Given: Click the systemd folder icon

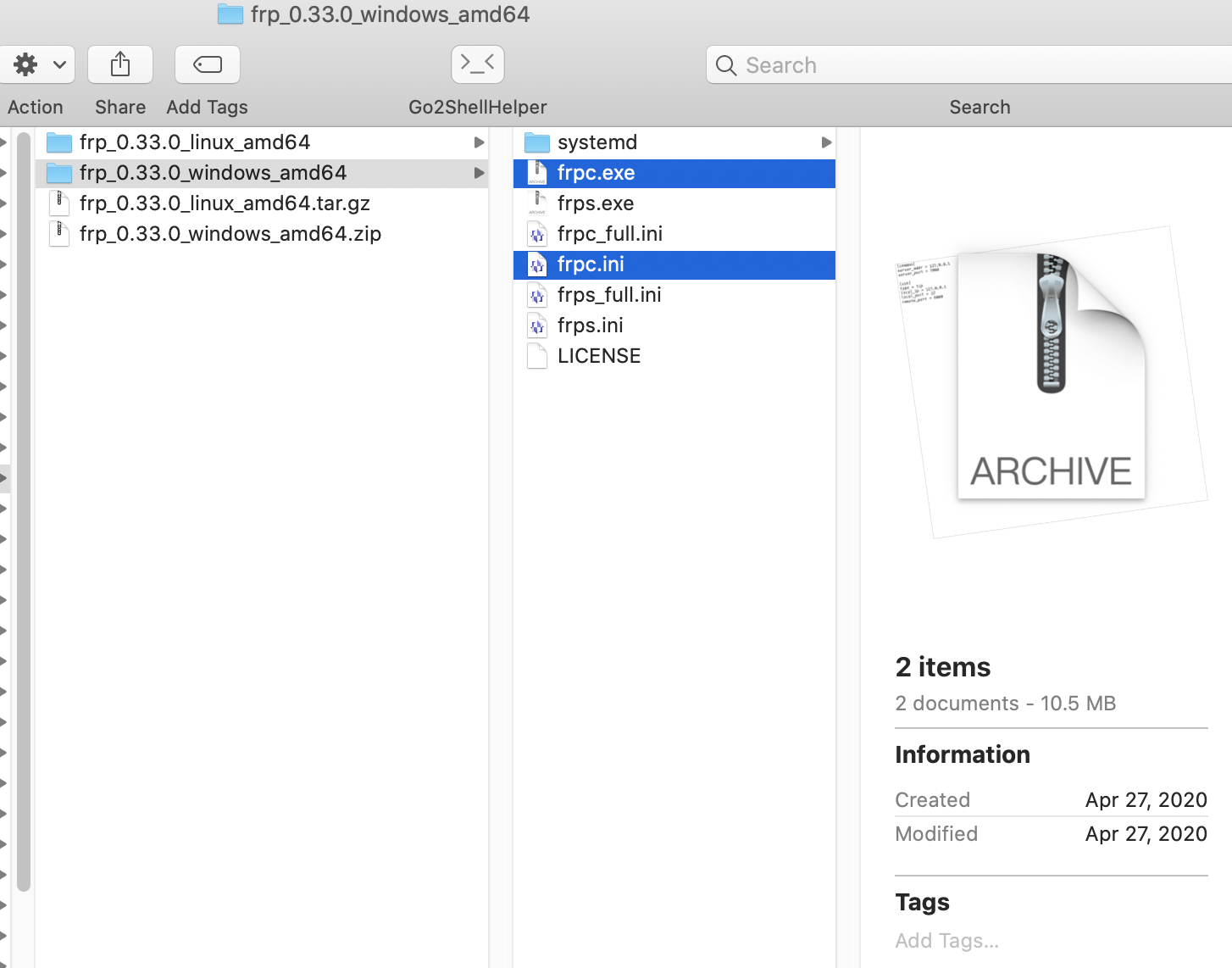Looking at the screenshot, I should pos(537,142).
